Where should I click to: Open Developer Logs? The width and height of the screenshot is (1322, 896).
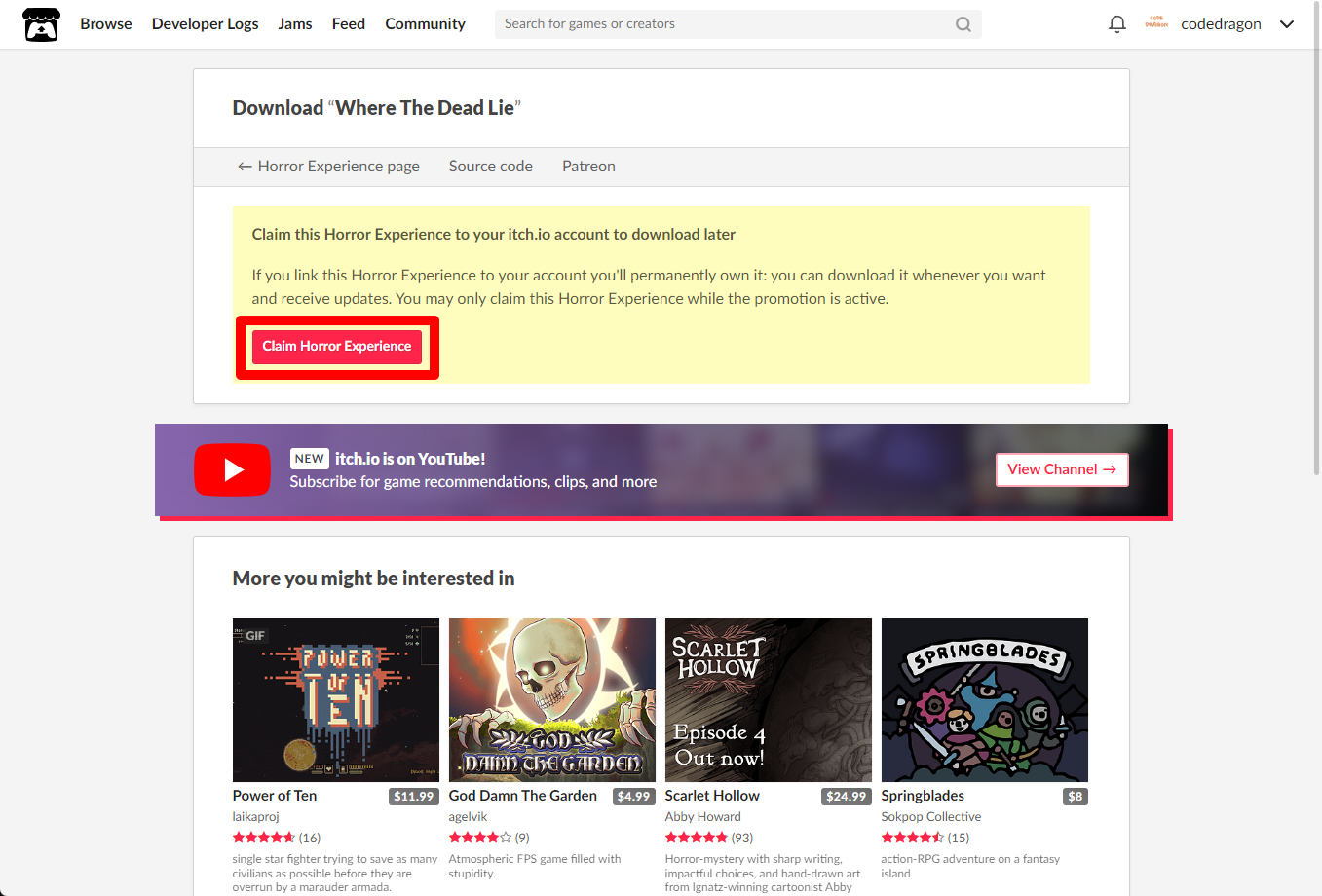click(x=206, y=24)
